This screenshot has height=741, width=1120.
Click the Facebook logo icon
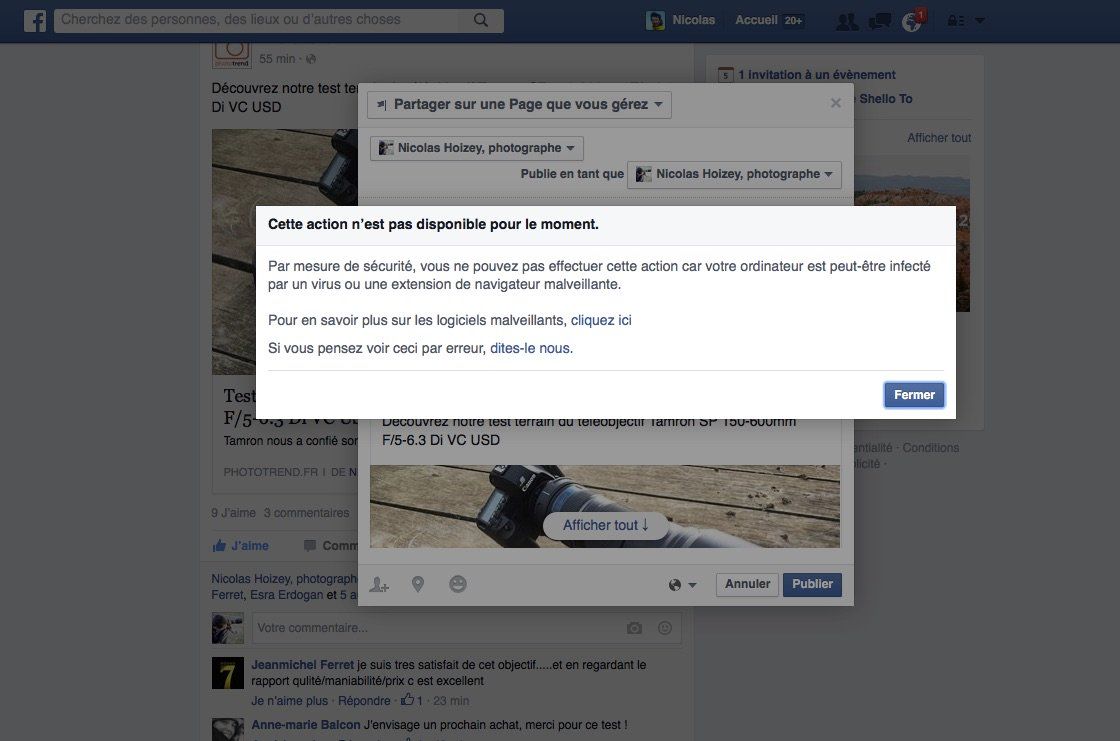[35, 21]
